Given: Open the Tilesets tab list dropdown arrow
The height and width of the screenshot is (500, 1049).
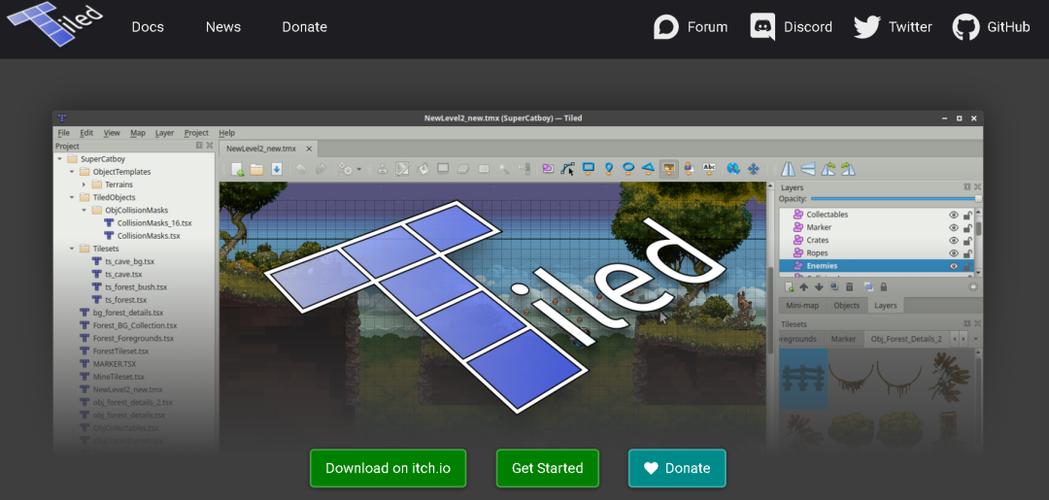Looking at the screenshot, I should pos(975,339).
